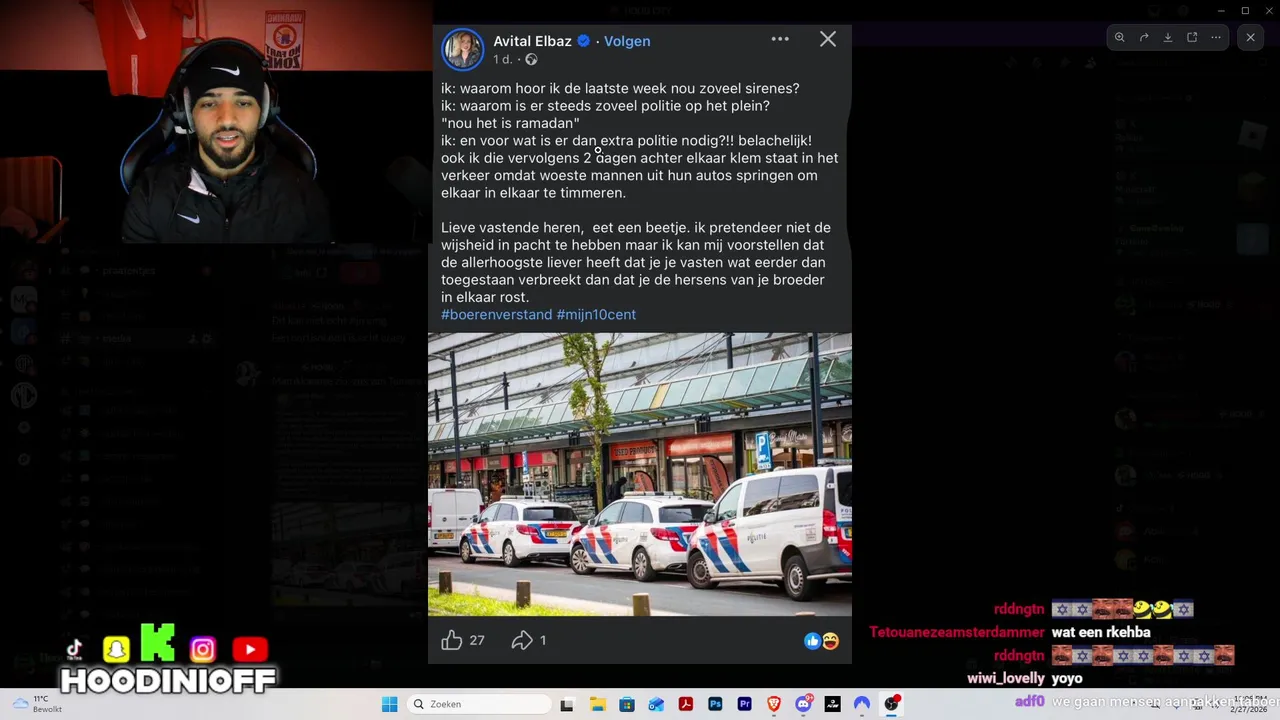The width and height of the screenshot is (1280, 720).
Task: Open the image in browser icon
Action: tap(1192, 37)
